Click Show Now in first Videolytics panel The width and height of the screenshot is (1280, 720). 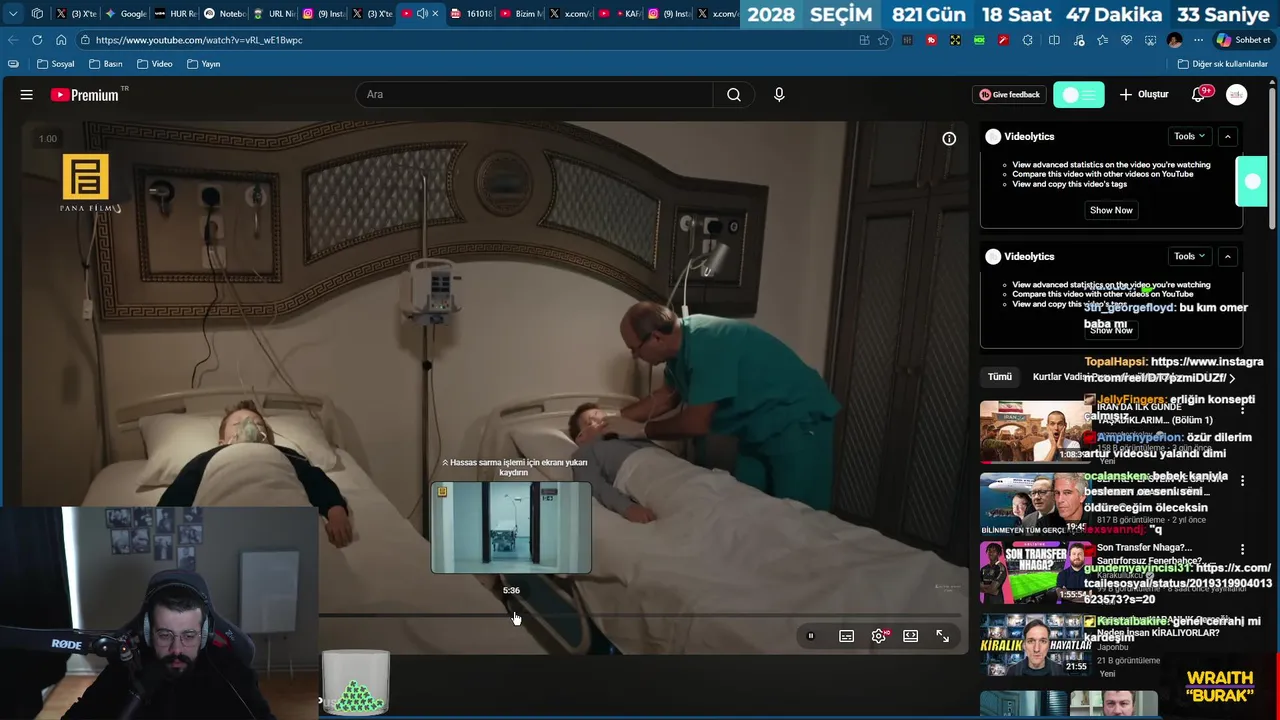(1111, 210)
